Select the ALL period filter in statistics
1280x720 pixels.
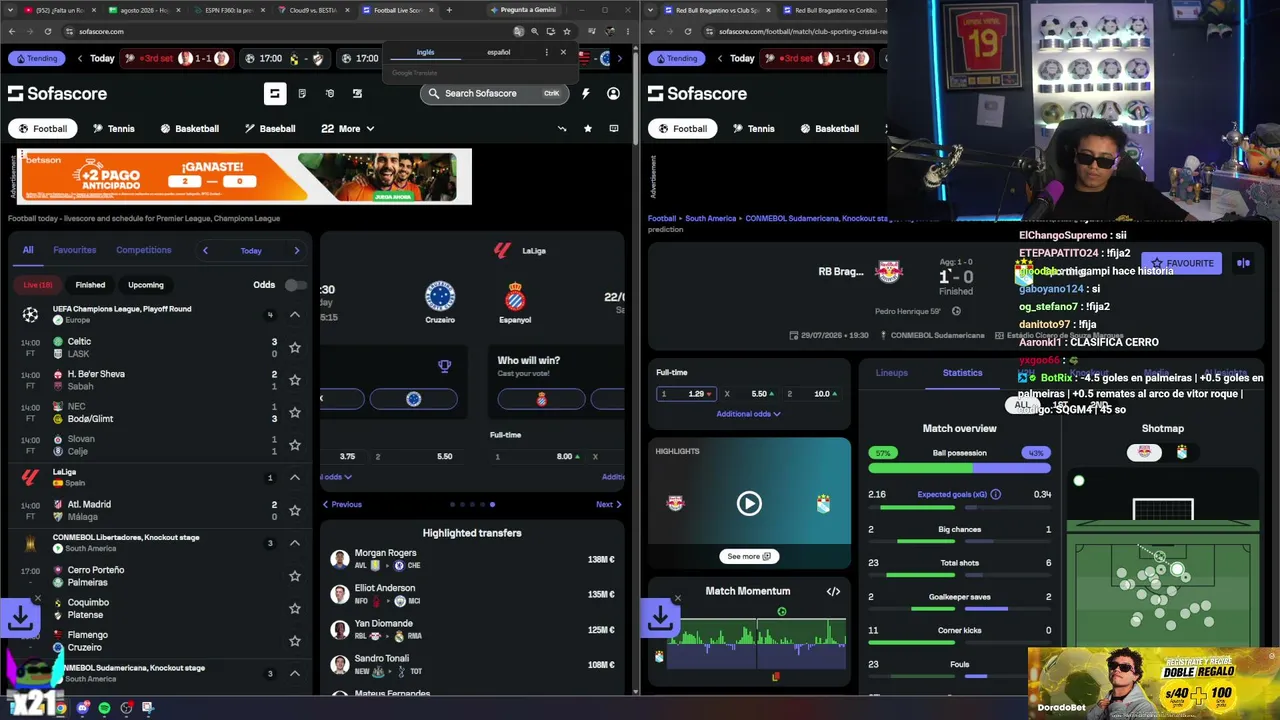coord(1021,405)
